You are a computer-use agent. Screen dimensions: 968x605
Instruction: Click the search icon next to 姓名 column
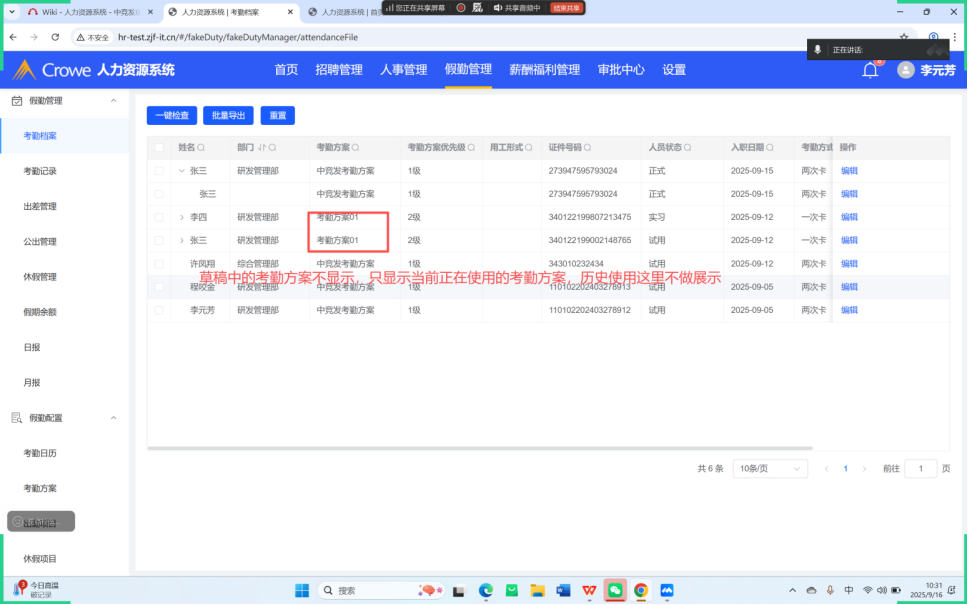point(203,147)
